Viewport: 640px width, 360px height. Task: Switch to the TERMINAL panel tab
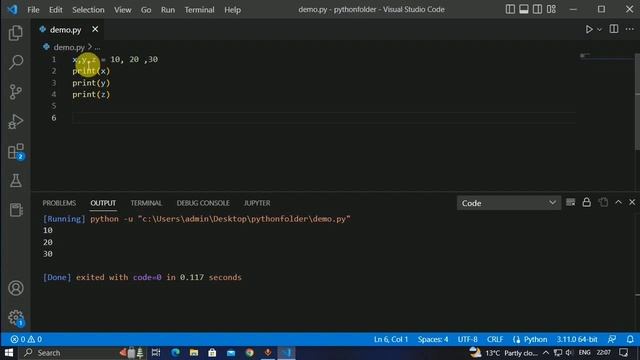tap(146, 203)
